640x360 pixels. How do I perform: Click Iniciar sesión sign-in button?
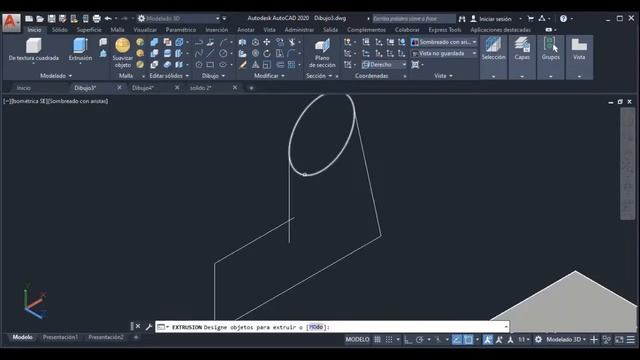(495, 19)
